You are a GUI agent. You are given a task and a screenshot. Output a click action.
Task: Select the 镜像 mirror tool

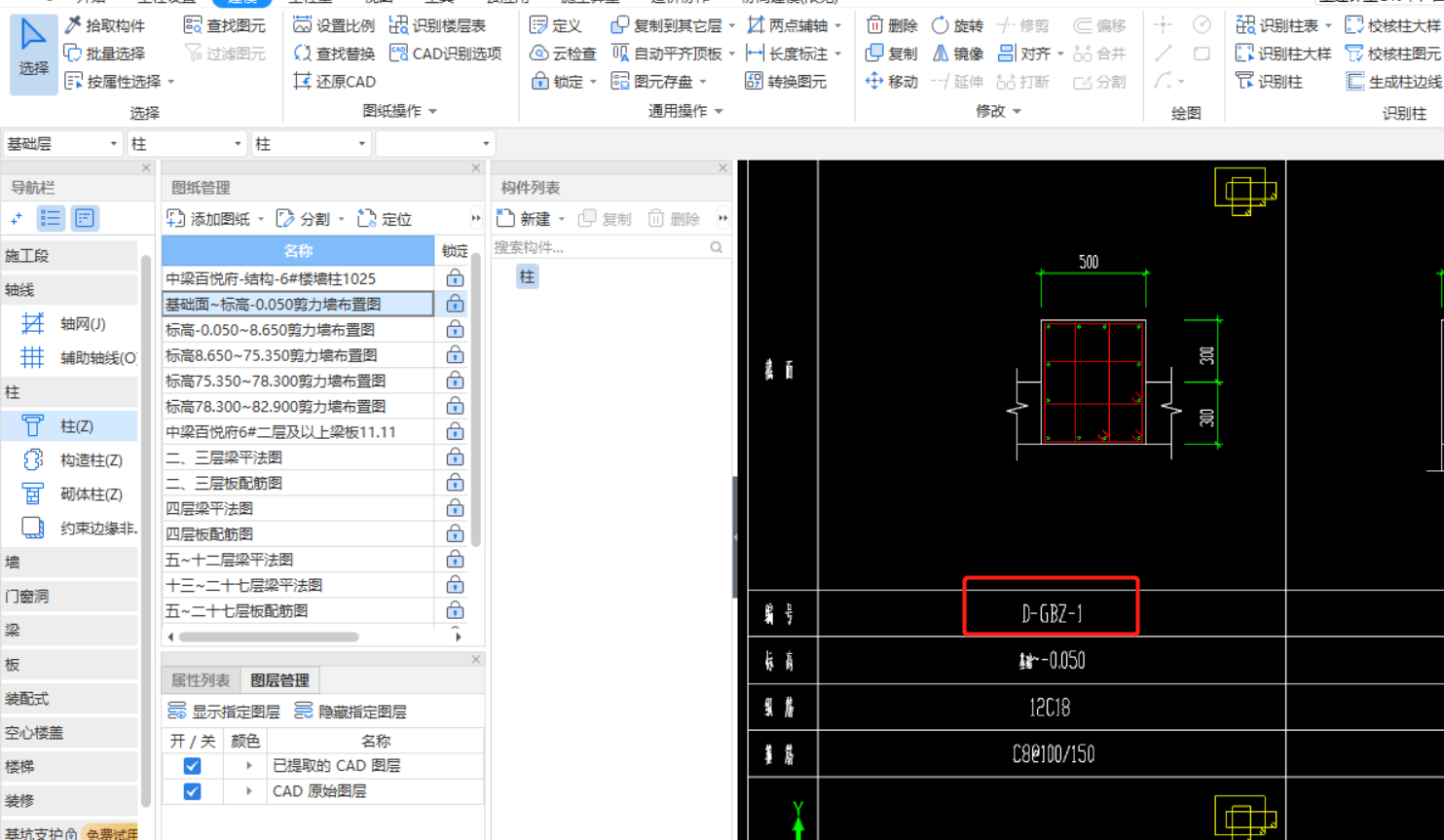point(957,54)
